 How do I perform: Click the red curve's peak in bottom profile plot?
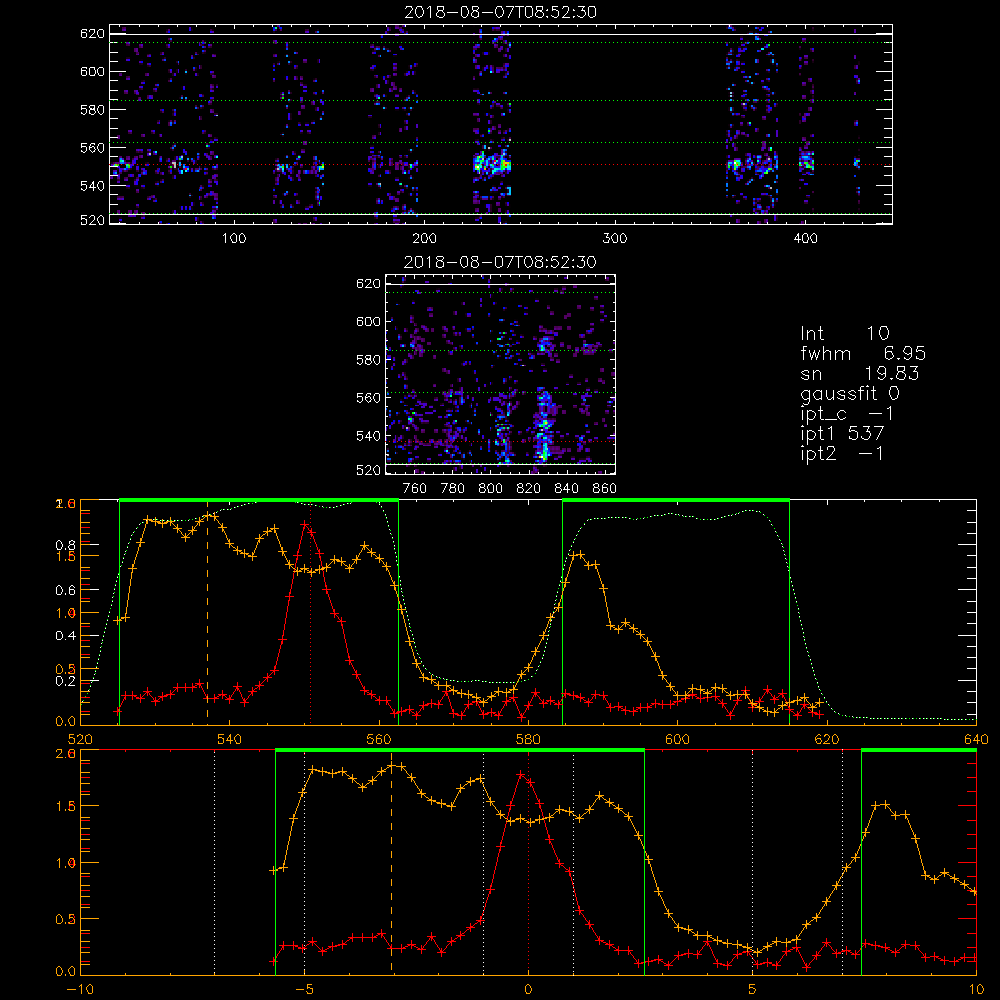pyautogui.click(x=521, y=774)
